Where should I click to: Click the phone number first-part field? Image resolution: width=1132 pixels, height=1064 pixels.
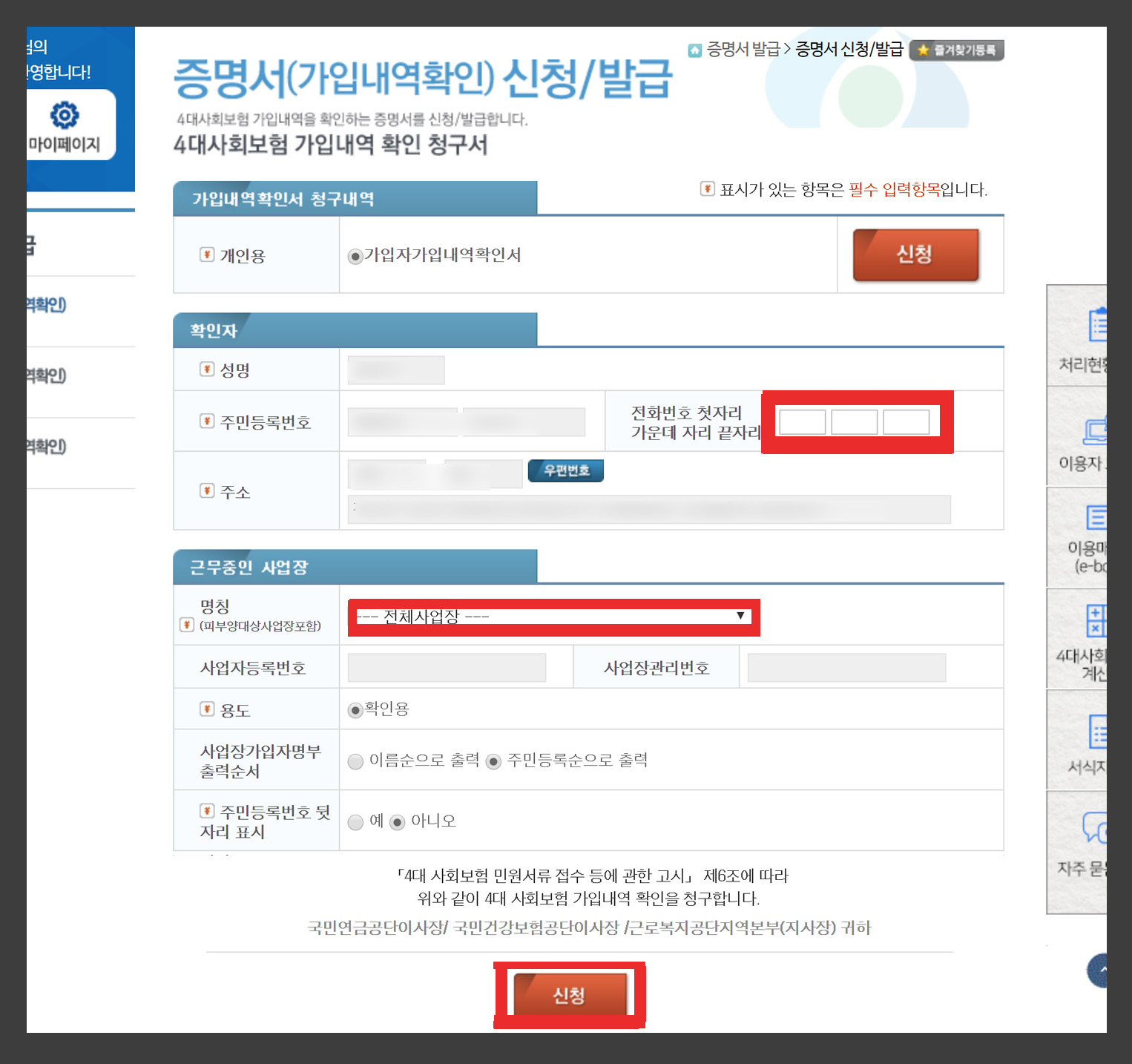pos(803,421)
